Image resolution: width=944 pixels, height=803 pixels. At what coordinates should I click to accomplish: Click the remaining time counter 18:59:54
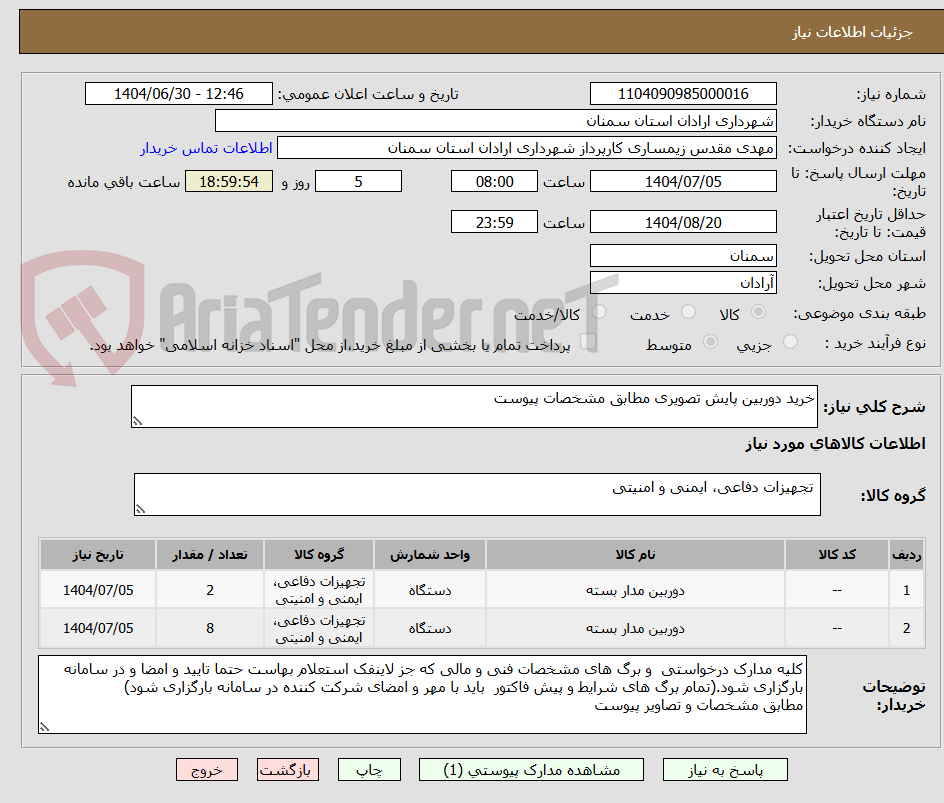(x=228, y=181)
